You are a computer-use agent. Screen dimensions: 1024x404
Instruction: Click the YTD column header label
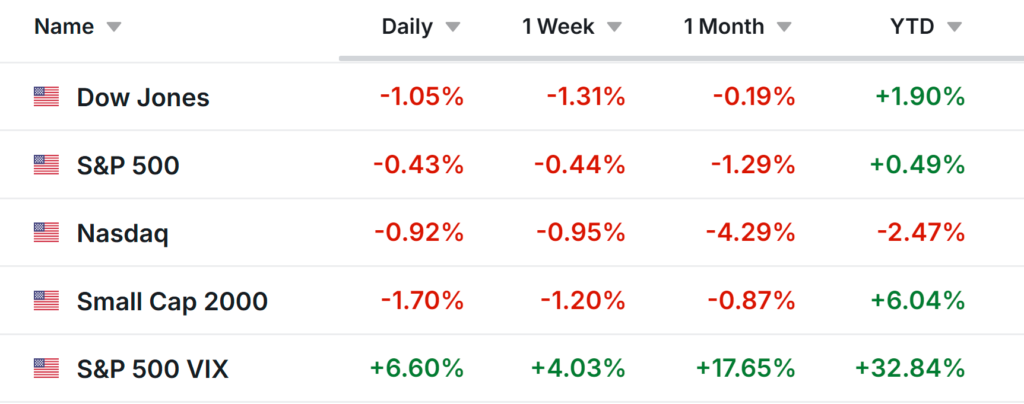912,27
